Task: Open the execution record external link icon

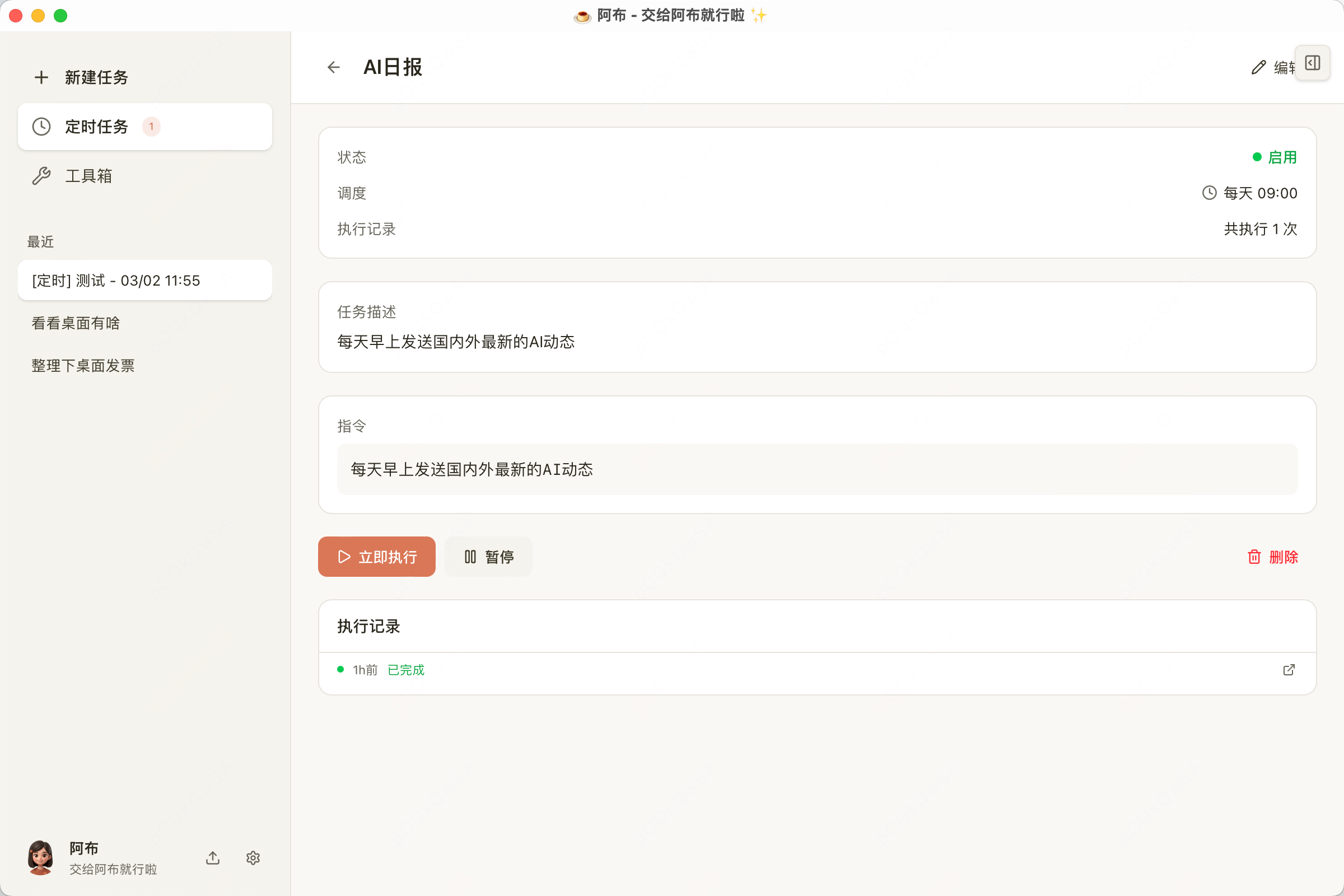Action: coord(1289,670)
